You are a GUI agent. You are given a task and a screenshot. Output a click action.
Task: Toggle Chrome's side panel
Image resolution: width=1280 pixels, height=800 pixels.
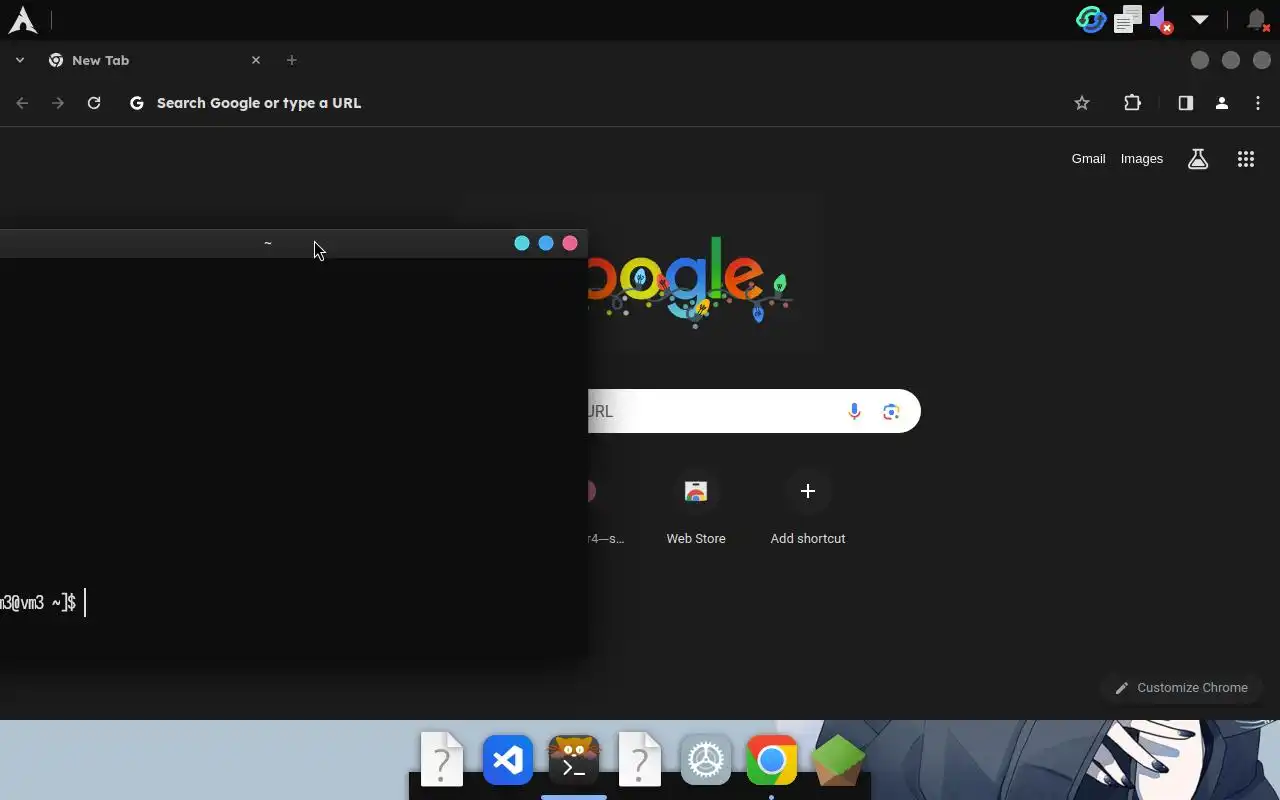click(x=1186, y=103)
